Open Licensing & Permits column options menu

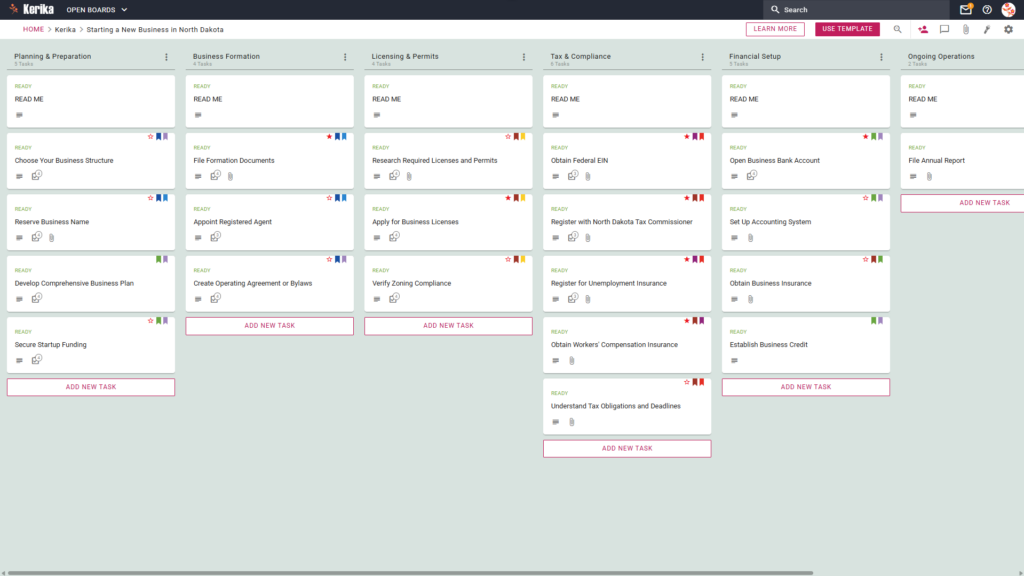(x=524, y=57)
